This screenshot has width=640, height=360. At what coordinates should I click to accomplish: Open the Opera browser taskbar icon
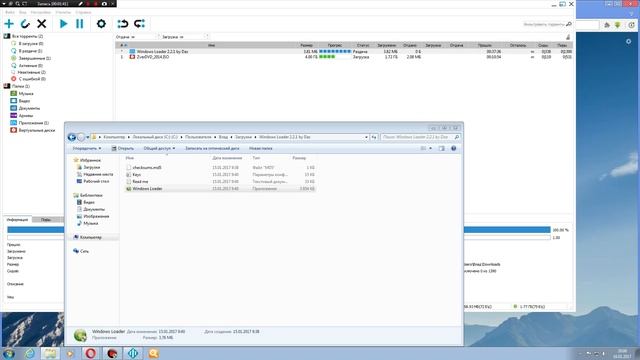click(x=90, y=353)
